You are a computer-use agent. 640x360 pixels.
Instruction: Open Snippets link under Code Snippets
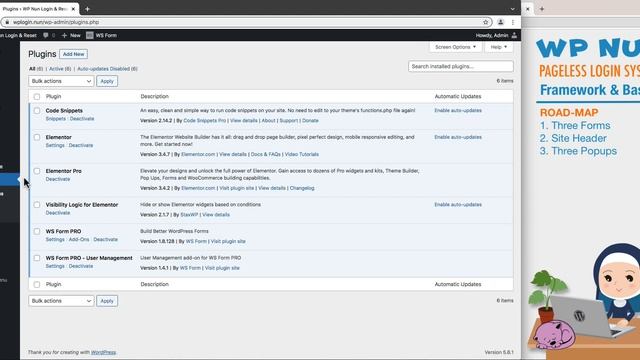[x=56, y=119]
